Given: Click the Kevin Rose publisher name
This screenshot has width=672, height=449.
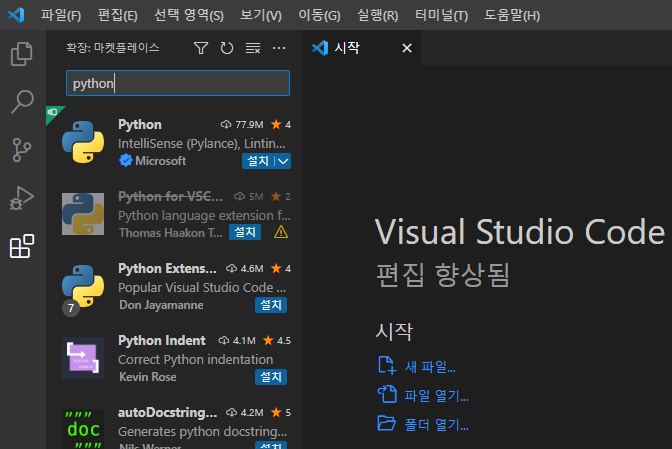Looking at the screenshot, I should pos(147,377).
